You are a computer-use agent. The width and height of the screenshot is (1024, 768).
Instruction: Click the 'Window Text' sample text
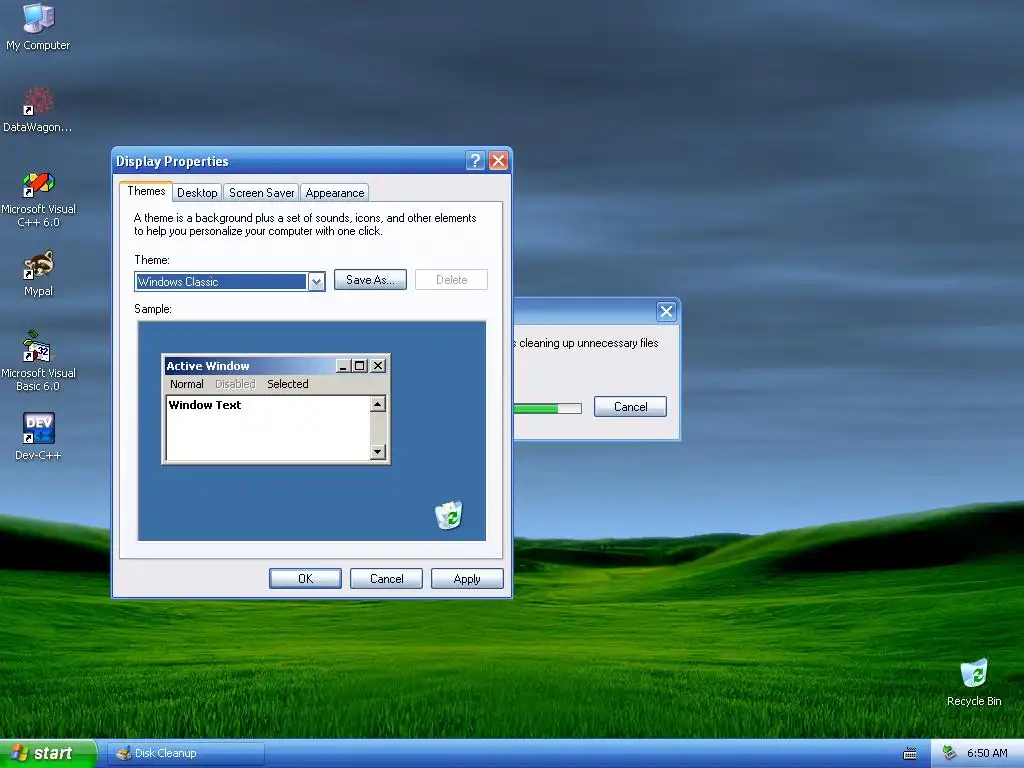tap(205, 405)
